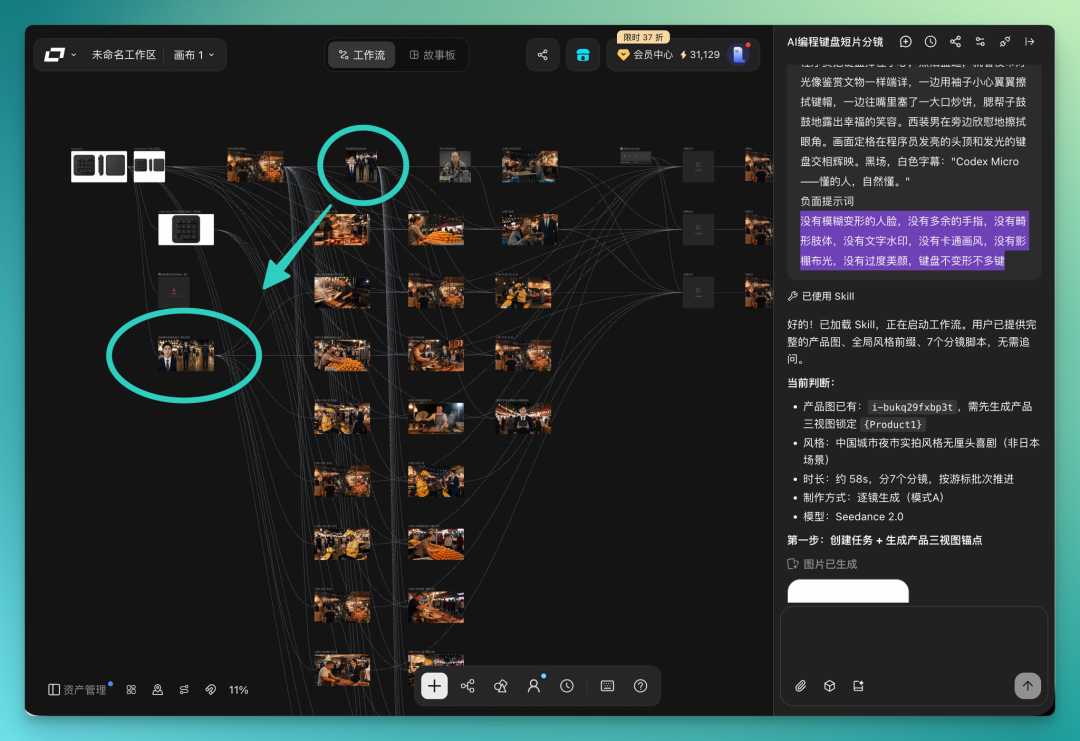Image resolution: width=1080 pixels, height=741 pixels.
Task: Collapse the AI chat side panel
Action: [x=1030, y=42]
